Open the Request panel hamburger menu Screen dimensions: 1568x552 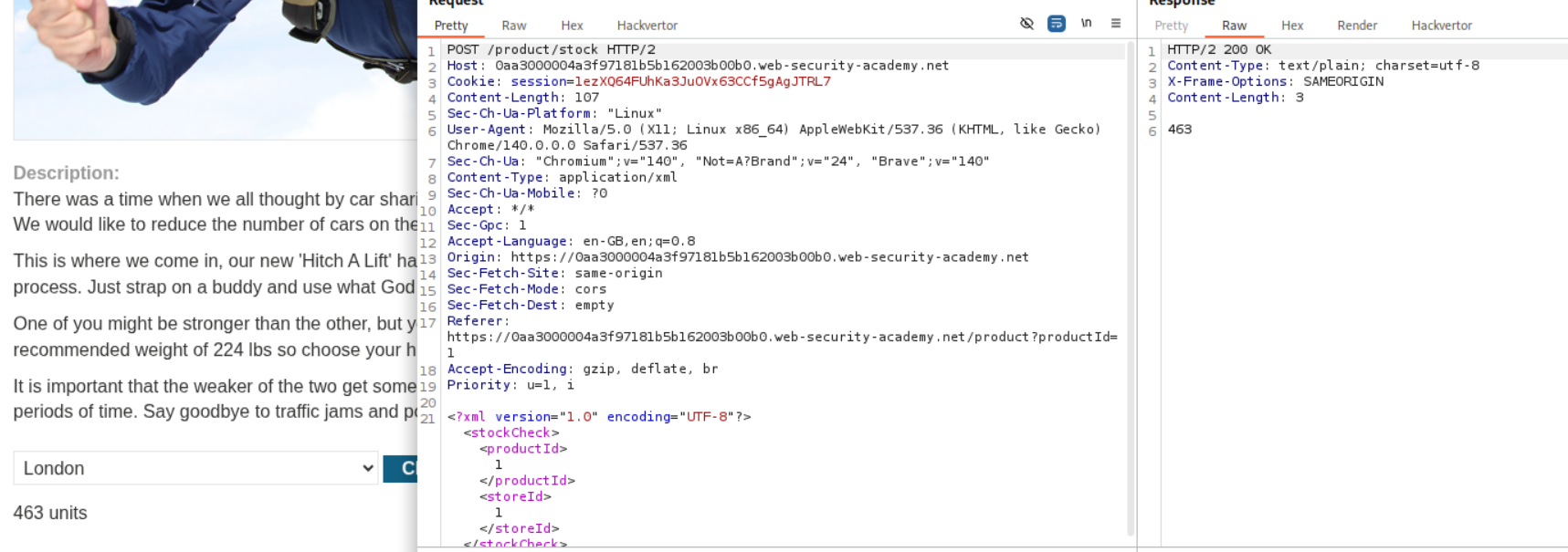tap(1116, 24)
